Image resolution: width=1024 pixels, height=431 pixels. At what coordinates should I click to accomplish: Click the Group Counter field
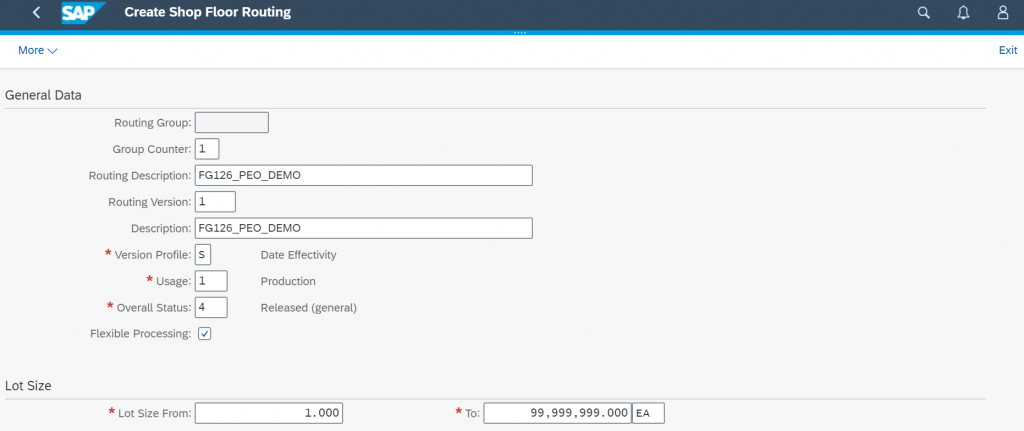click(207, 149)
